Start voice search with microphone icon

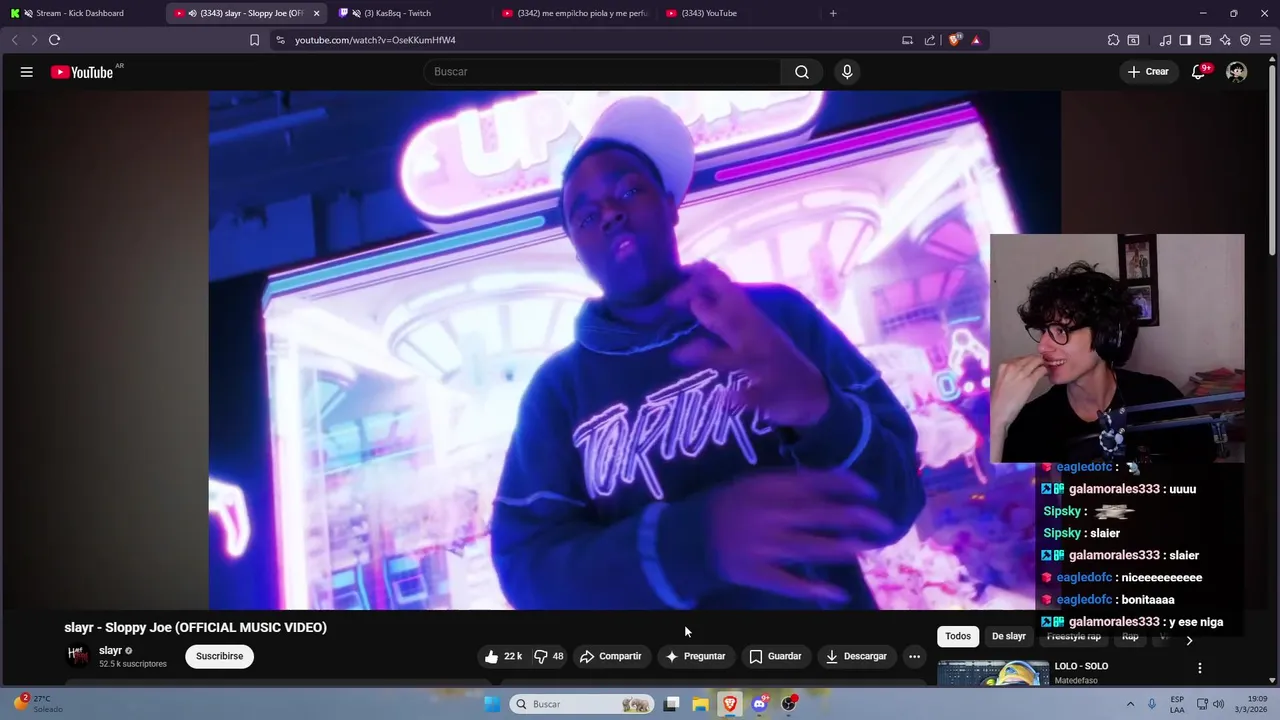pyautogui.click(x=847, y=72)
